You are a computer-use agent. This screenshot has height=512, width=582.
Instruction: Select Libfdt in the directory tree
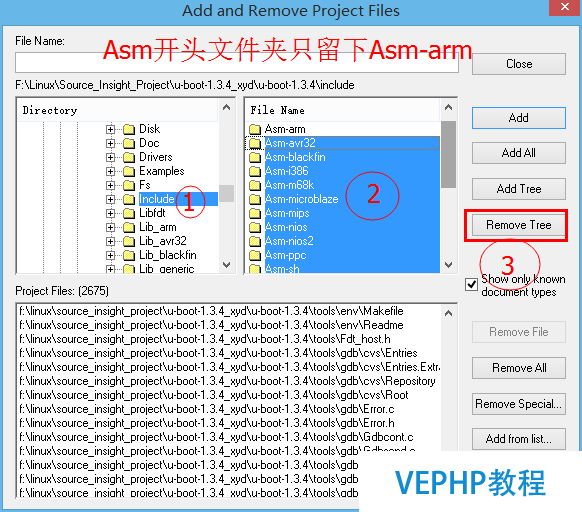152,213
